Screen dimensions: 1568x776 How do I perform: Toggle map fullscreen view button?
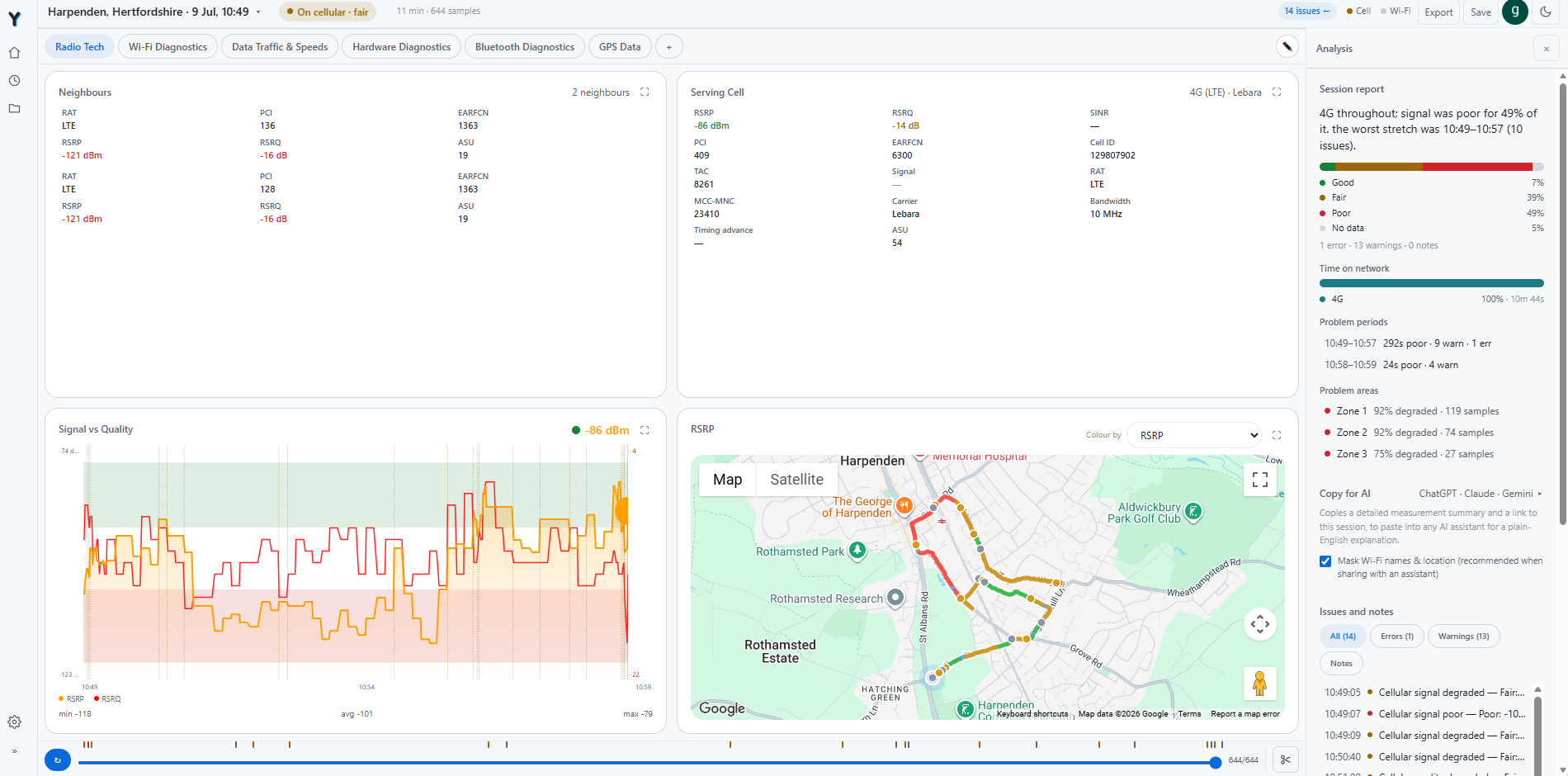[1259, 480]
